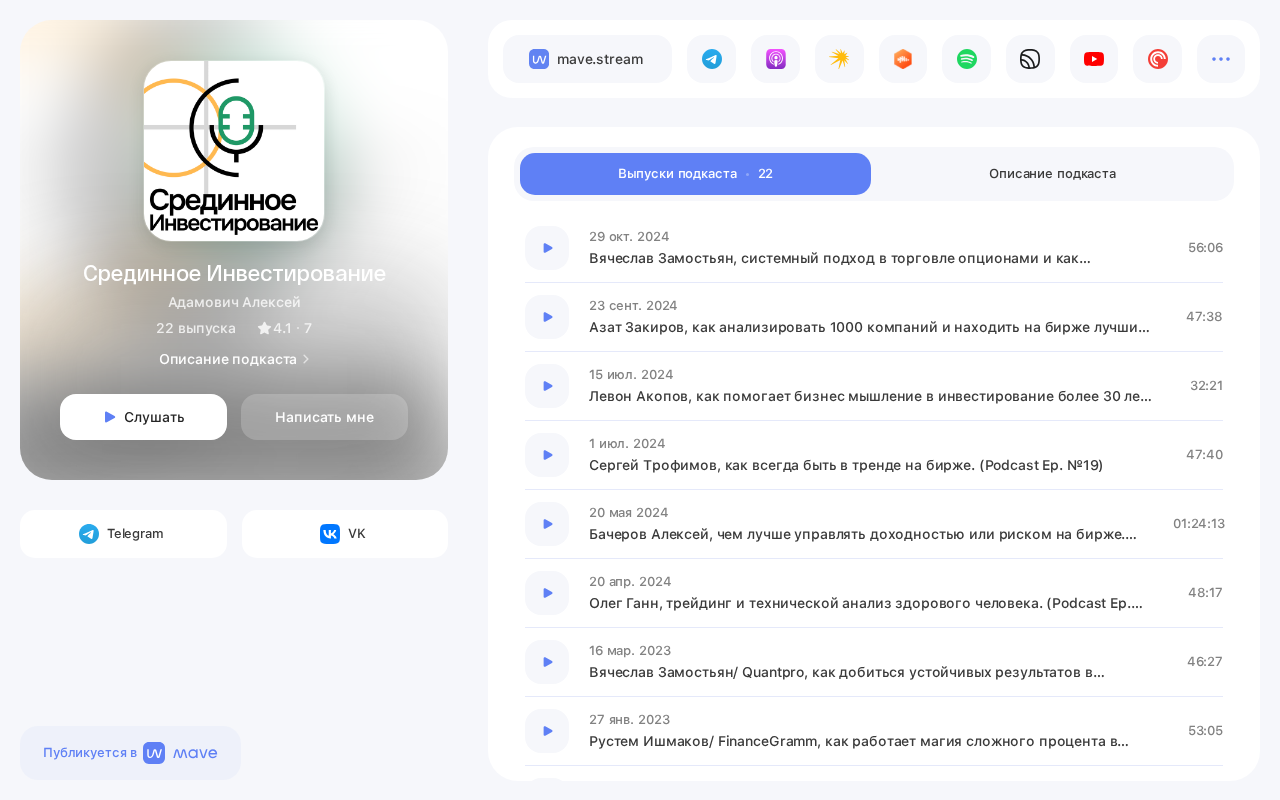Open the mave.stream link button
The image size is (1280, 800).
tap(587, 59)
